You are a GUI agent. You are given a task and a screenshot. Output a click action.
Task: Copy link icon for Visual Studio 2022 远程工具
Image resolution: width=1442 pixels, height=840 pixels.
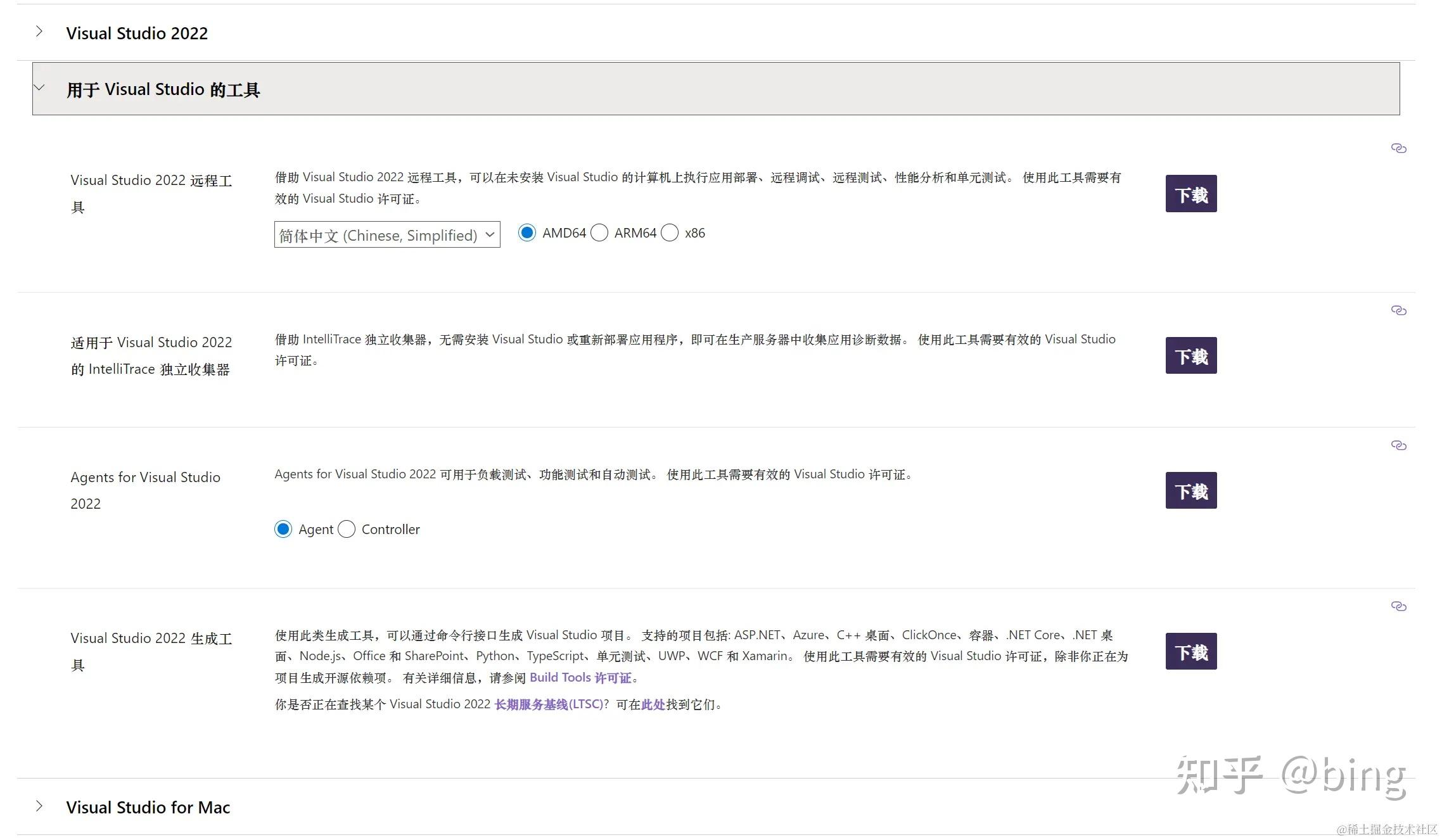[1398, 148]
